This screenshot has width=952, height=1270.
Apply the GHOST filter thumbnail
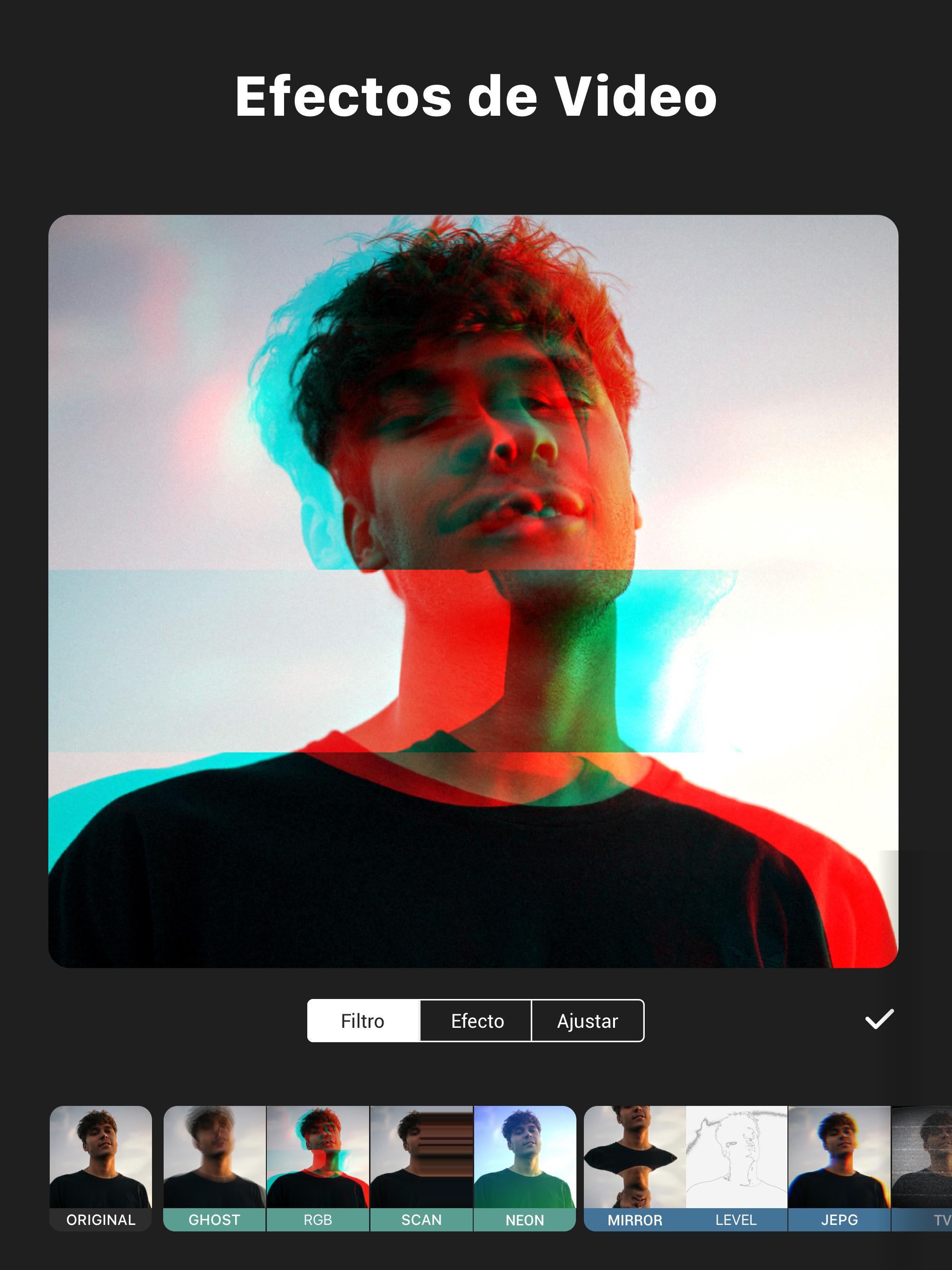pos(215,1168)
